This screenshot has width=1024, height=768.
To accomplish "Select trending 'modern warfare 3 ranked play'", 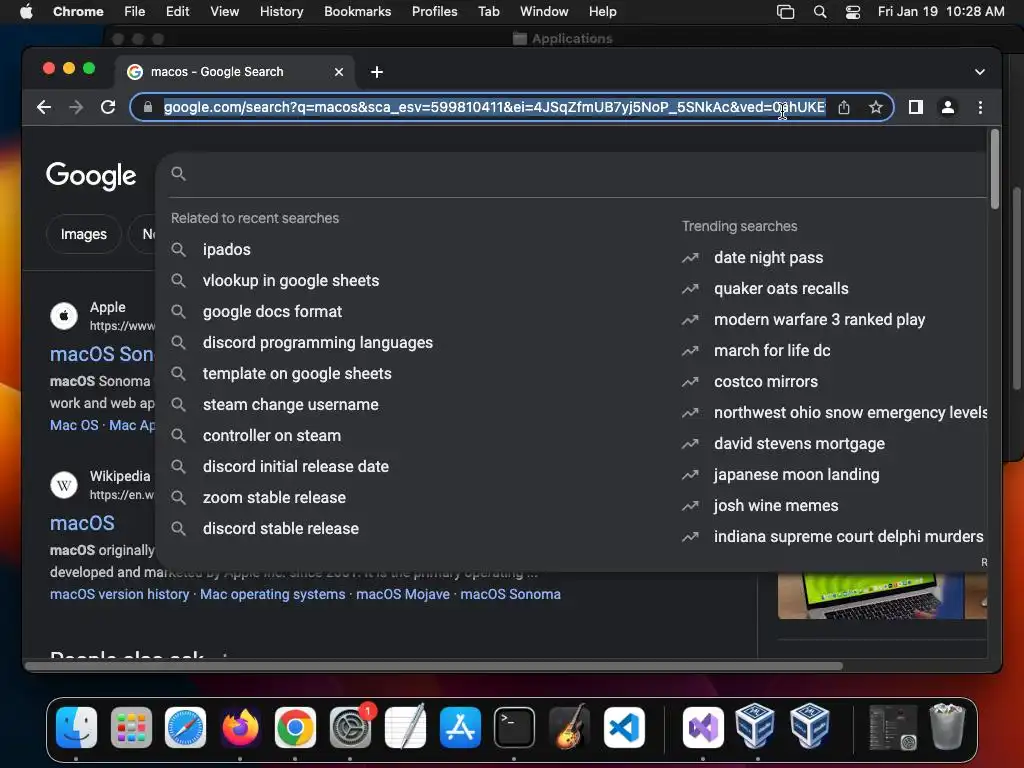I will point(819,320).
